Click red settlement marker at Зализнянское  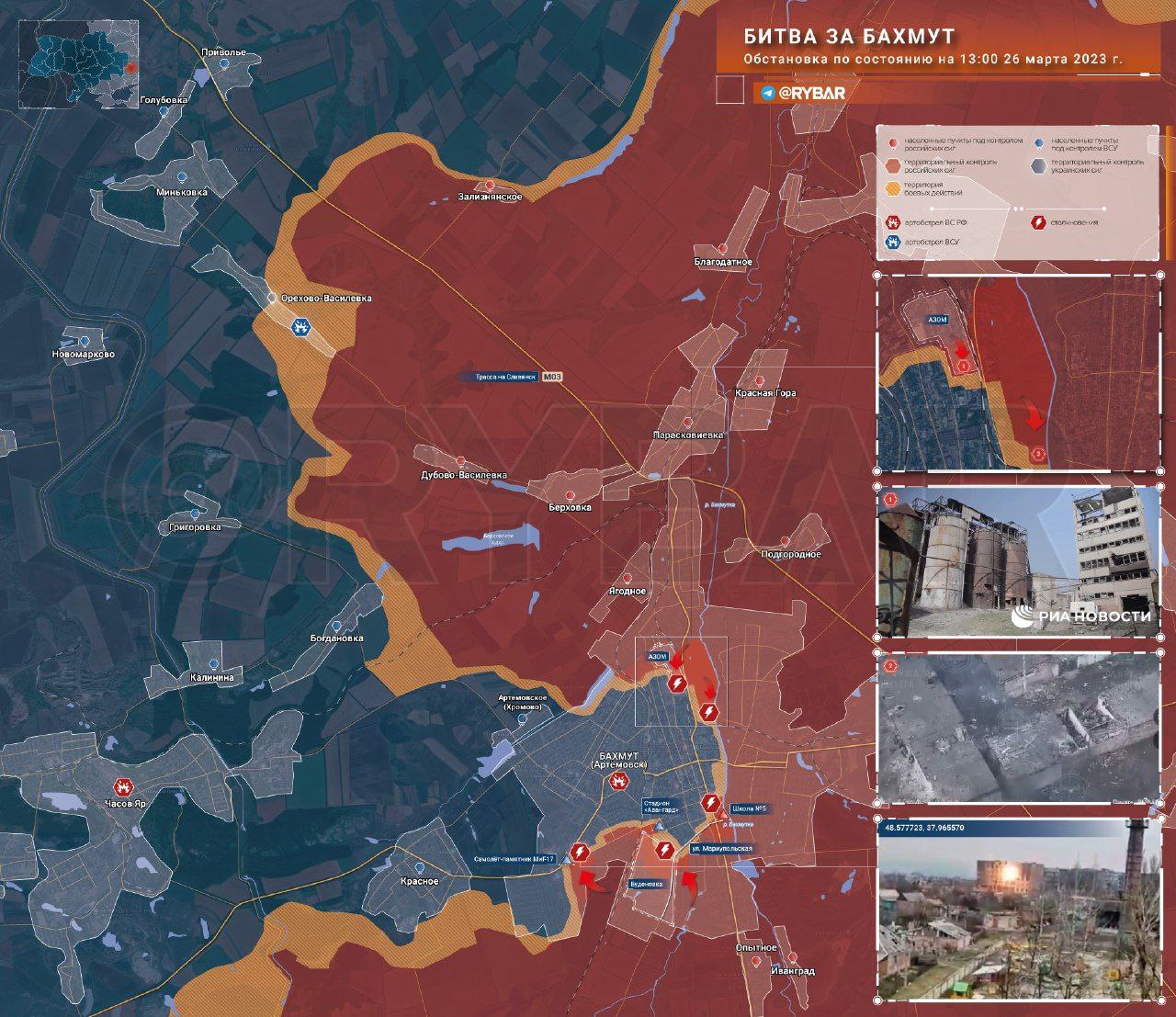[491, 185]
